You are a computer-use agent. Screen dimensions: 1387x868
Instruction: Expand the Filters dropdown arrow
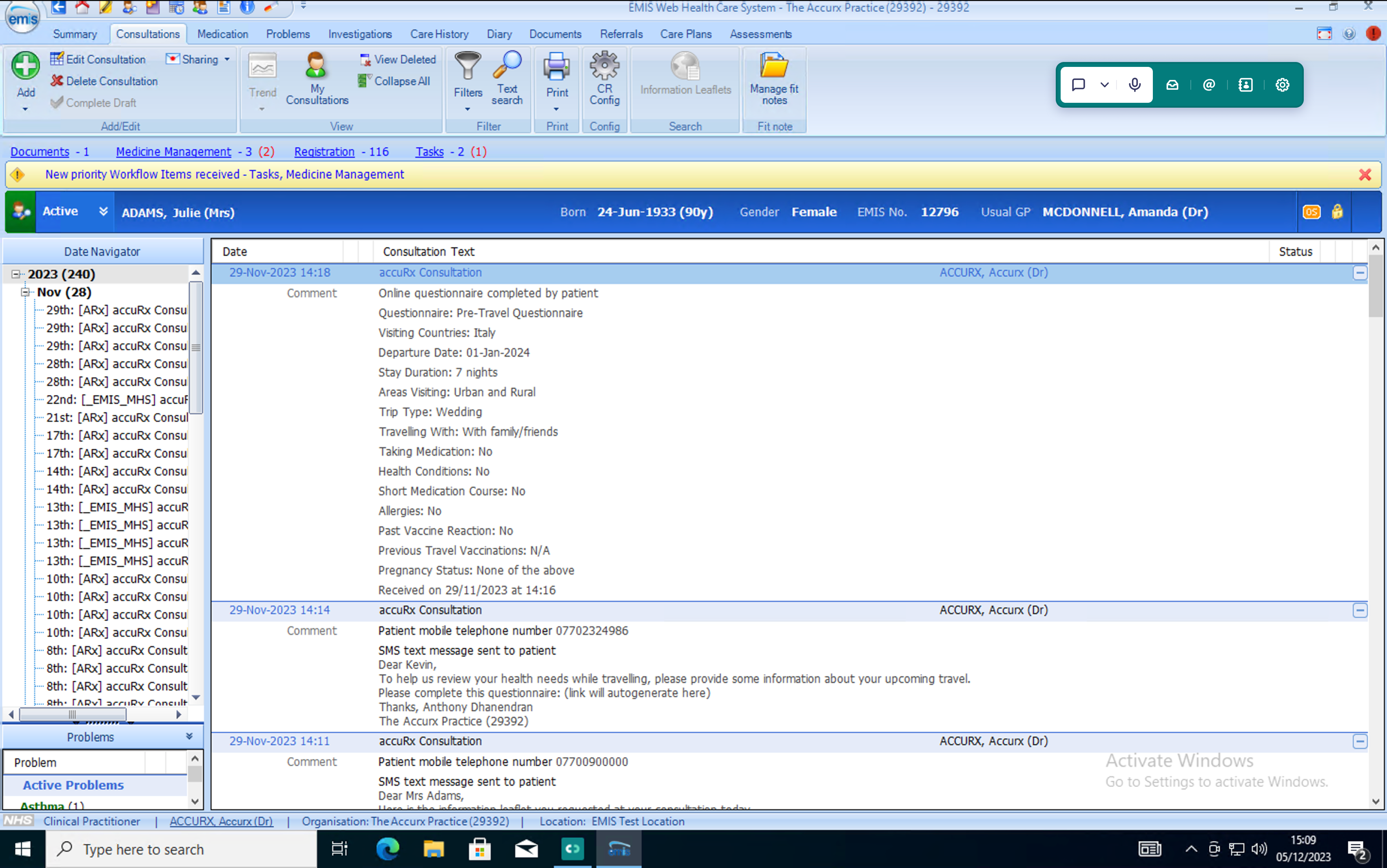click(x=468, y=108)
